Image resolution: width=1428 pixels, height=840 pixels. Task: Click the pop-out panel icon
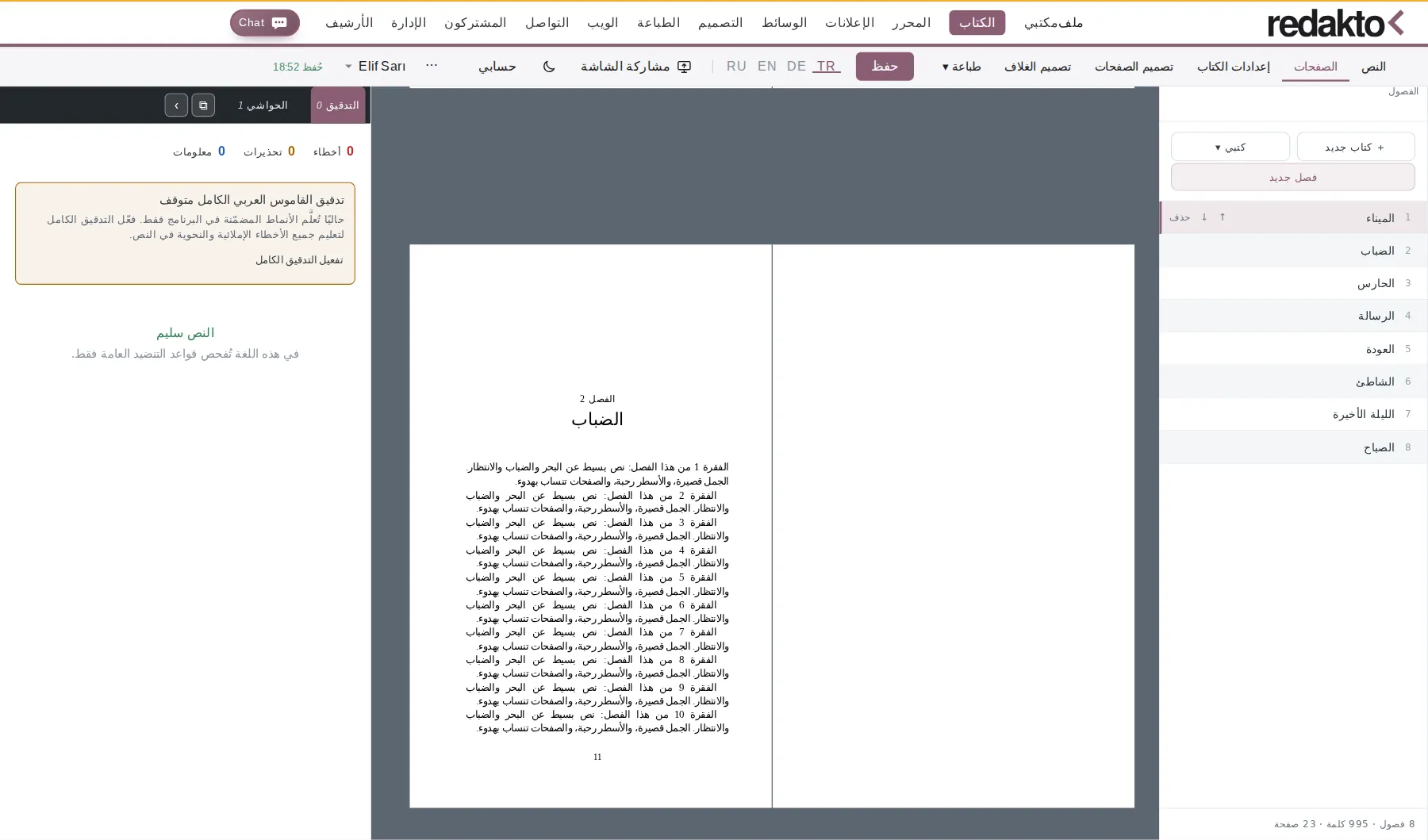[x=203, y=105]
